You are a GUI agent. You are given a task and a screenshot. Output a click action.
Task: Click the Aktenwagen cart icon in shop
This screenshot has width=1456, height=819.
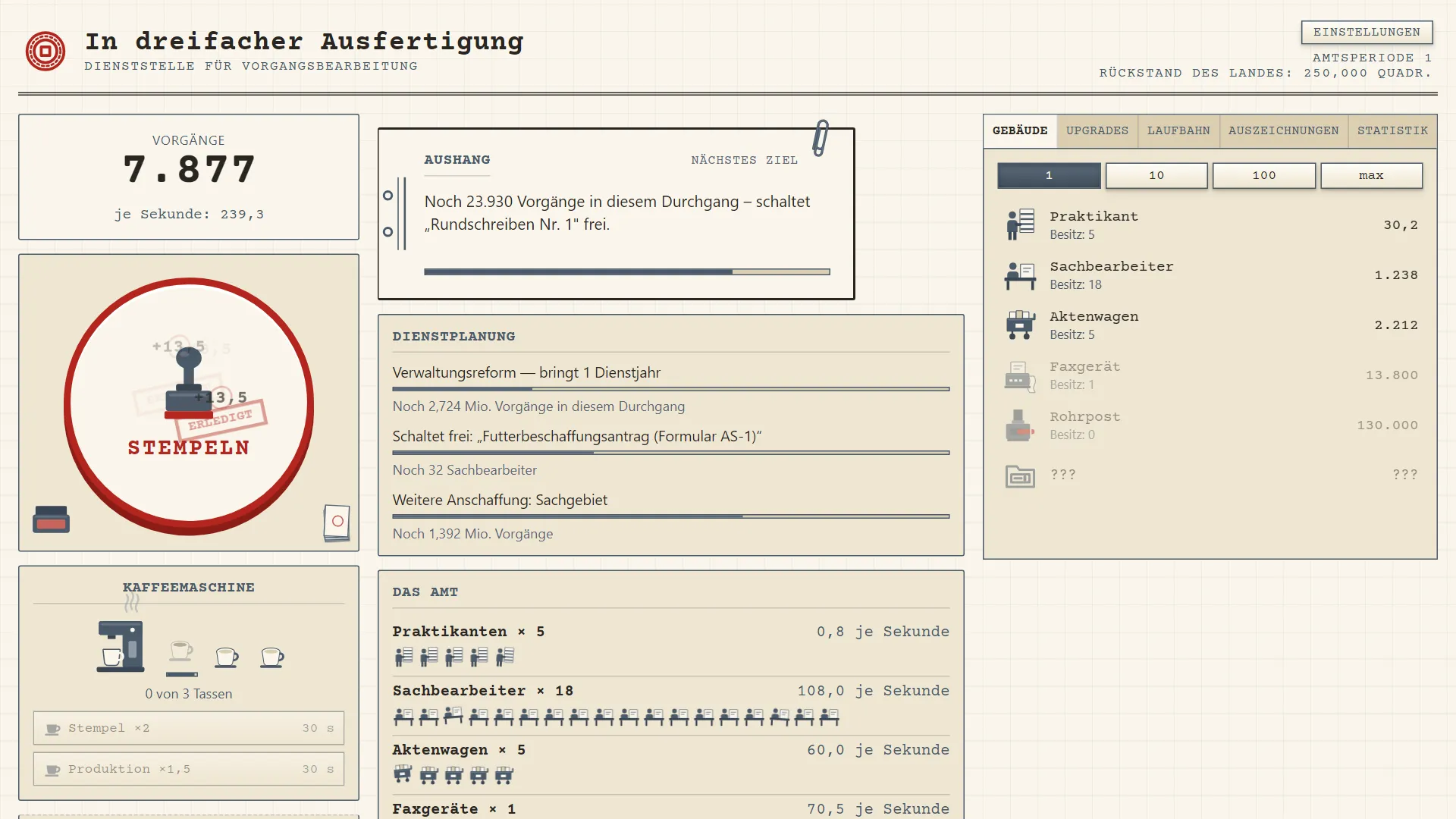(1020, 325)
